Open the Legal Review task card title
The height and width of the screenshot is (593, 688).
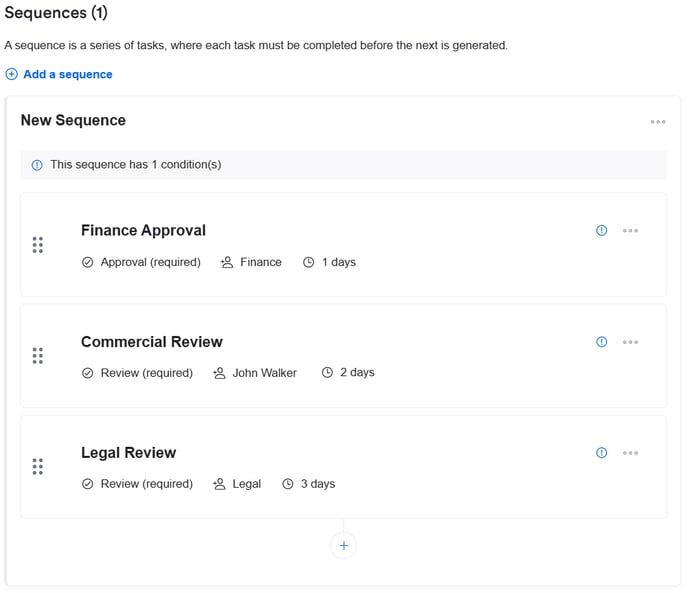tap(128, 452)
